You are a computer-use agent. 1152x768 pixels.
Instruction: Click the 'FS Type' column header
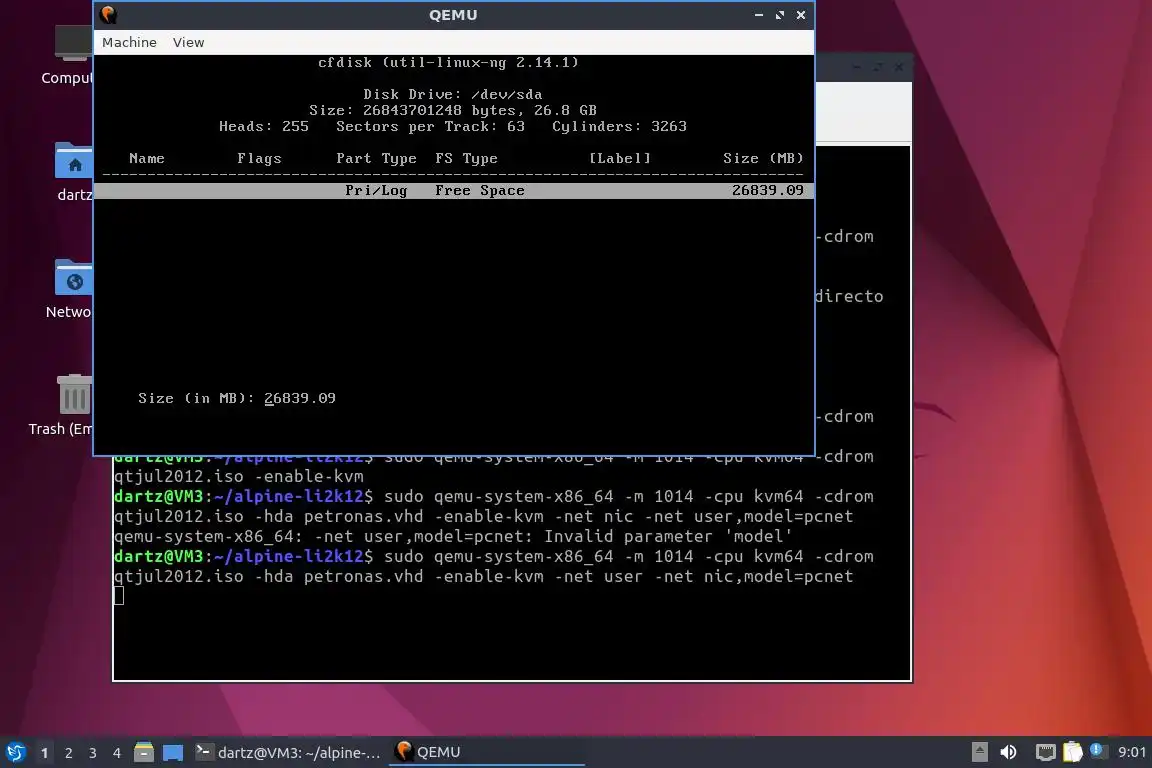tap(466, 158)
